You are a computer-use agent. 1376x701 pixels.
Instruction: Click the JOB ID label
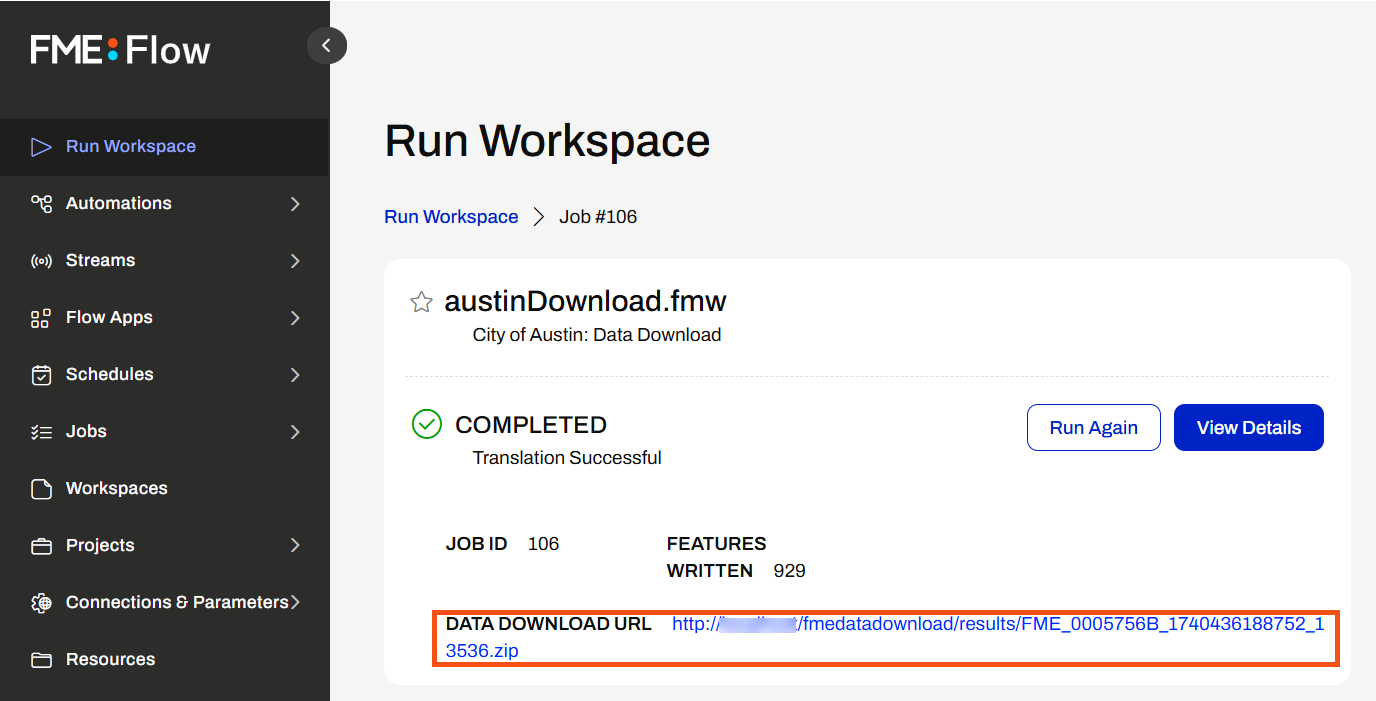pyautogui.click(x=476, y=544)
